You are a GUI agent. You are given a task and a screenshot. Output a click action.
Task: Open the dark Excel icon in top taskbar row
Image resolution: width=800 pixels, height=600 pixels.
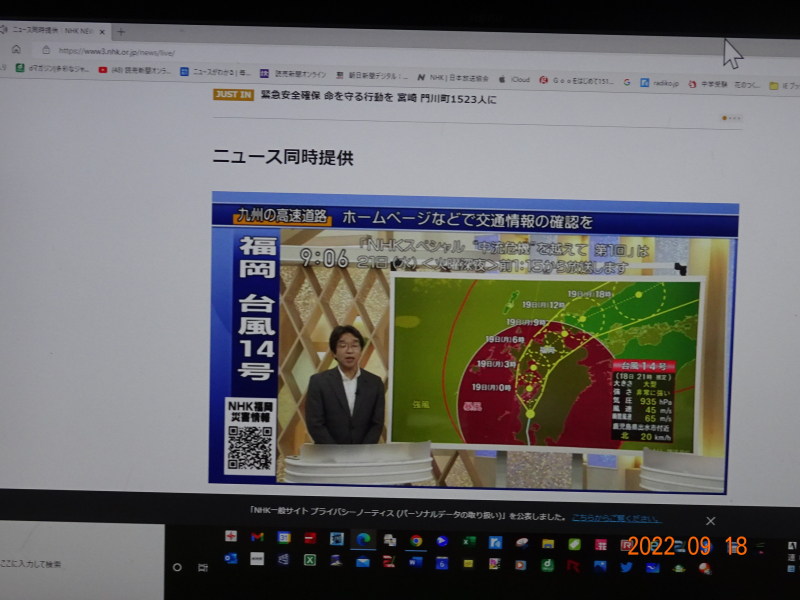pos(469,541)
